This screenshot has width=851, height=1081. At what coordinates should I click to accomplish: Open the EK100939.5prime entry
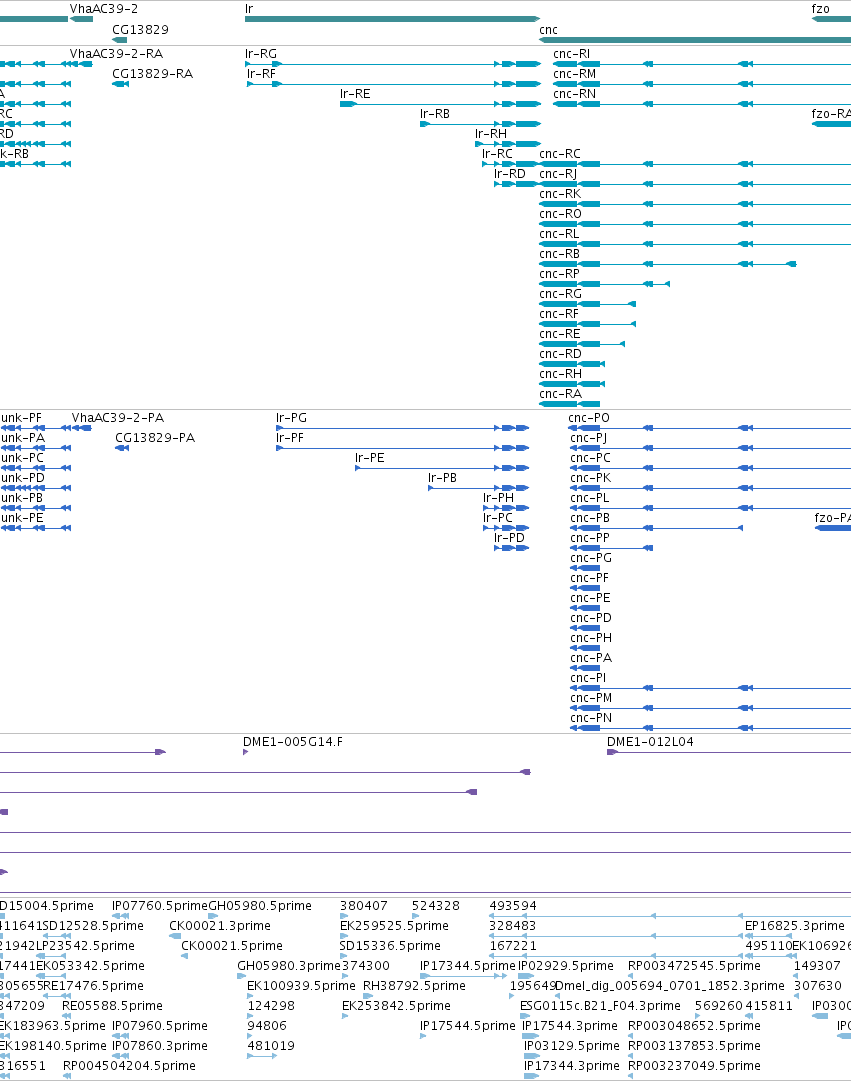(x=301, y=986)
